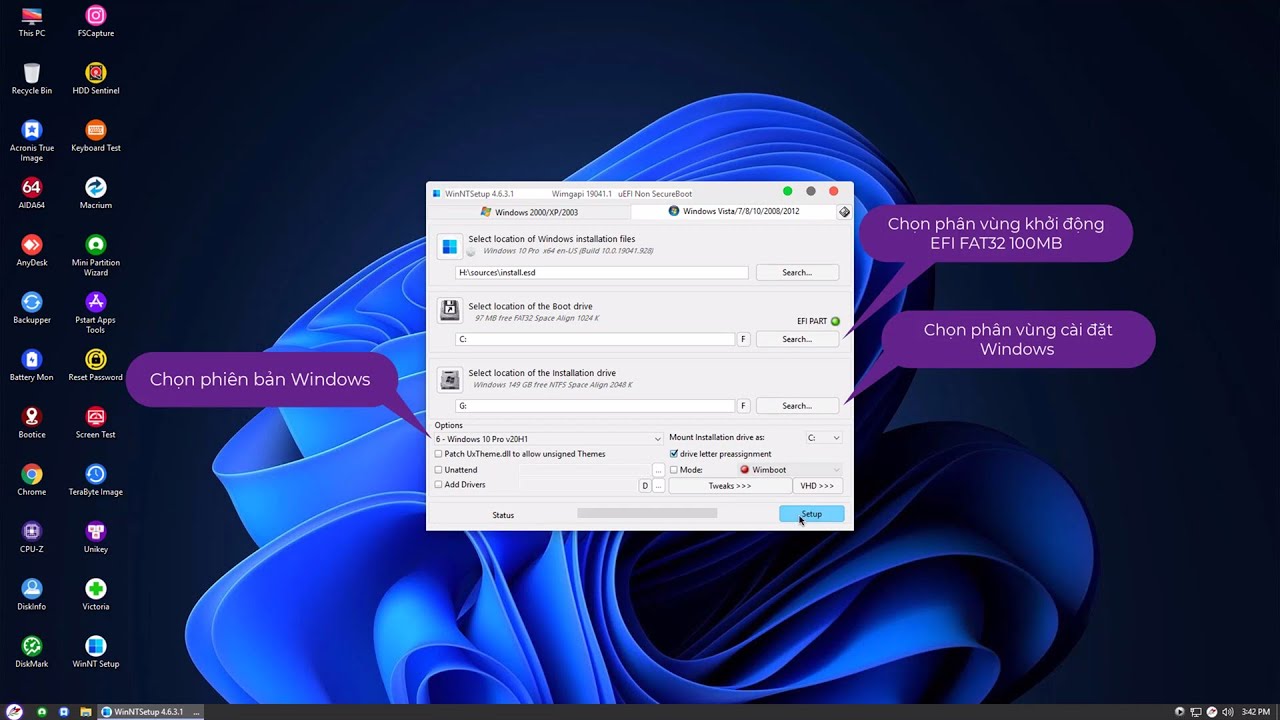Click the Status progress bar
The height and width of the screenshot is (720, 1280).
click(x=647, y=513)
